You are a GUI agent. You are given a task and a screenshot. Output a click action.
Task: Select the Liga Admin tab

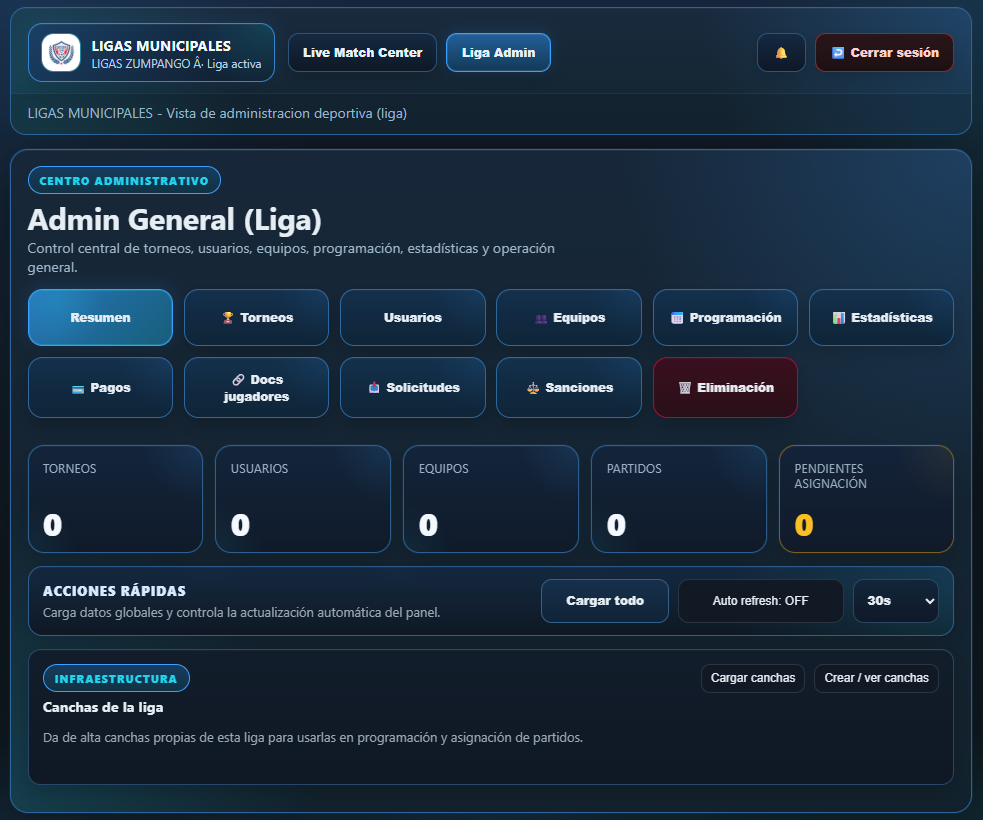tap(498, 52)
